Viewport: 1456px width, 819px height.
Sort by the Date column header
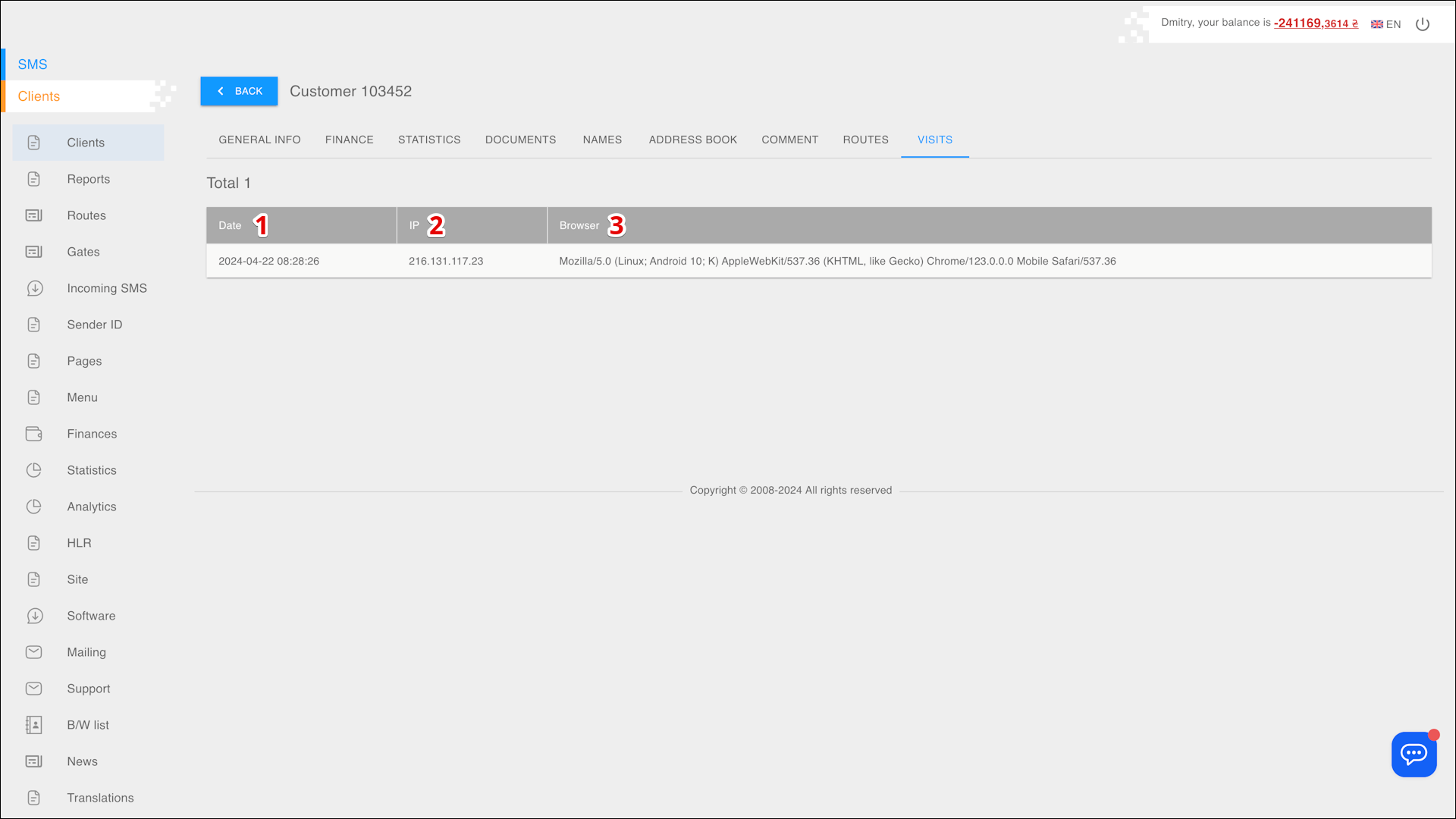coord(230,225)
